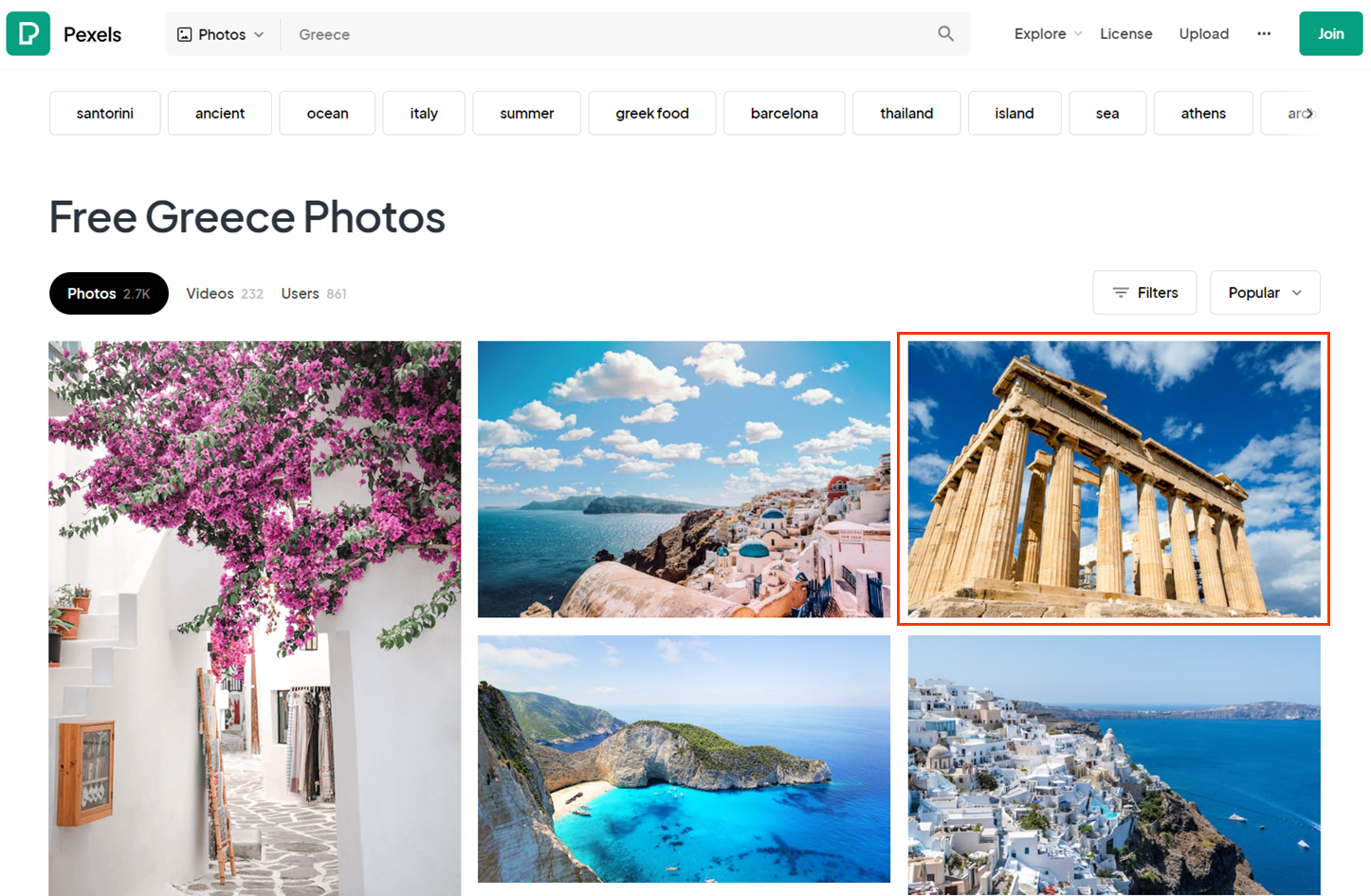1371x896 pixels.
Task: Open the pink bougainvillea alley photo
Action: click(255, 618)
